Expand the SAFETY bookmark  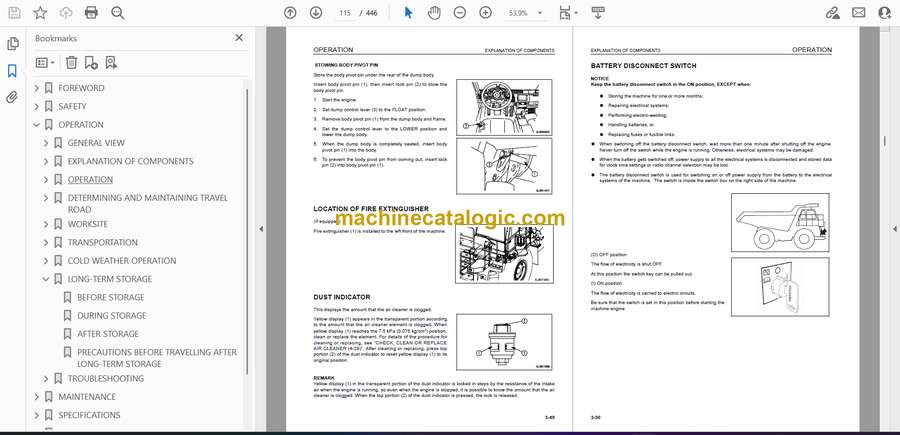click(x=37, y=106)
